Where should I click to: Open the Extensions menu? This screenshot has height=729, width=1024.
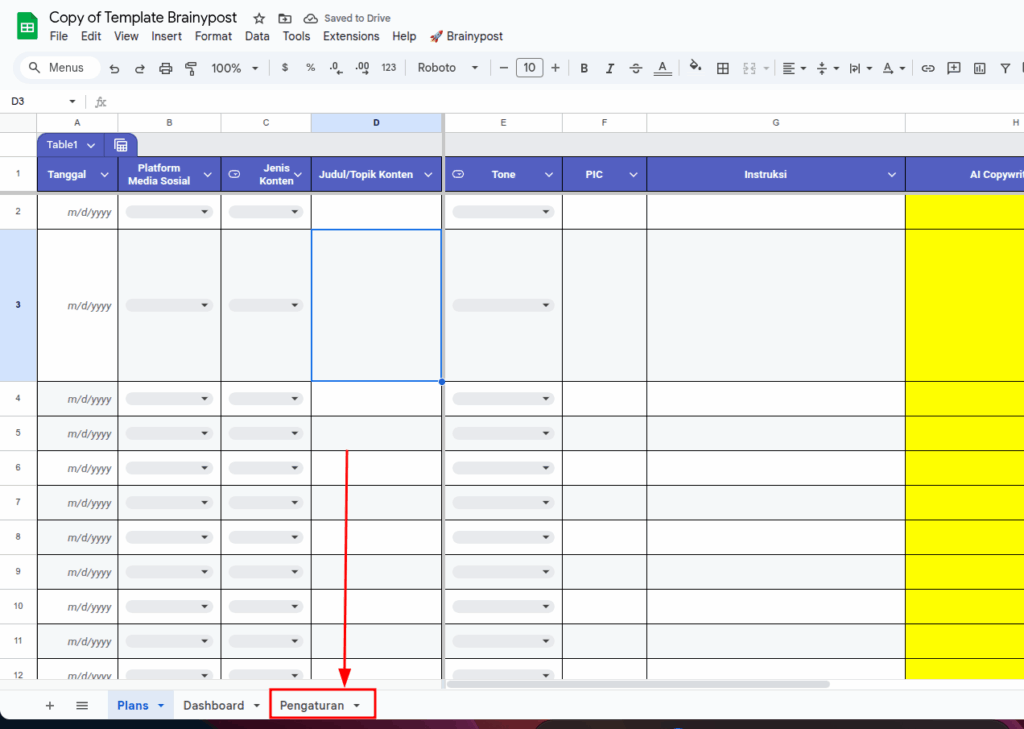pyautogui.click(x=351, y=36)
